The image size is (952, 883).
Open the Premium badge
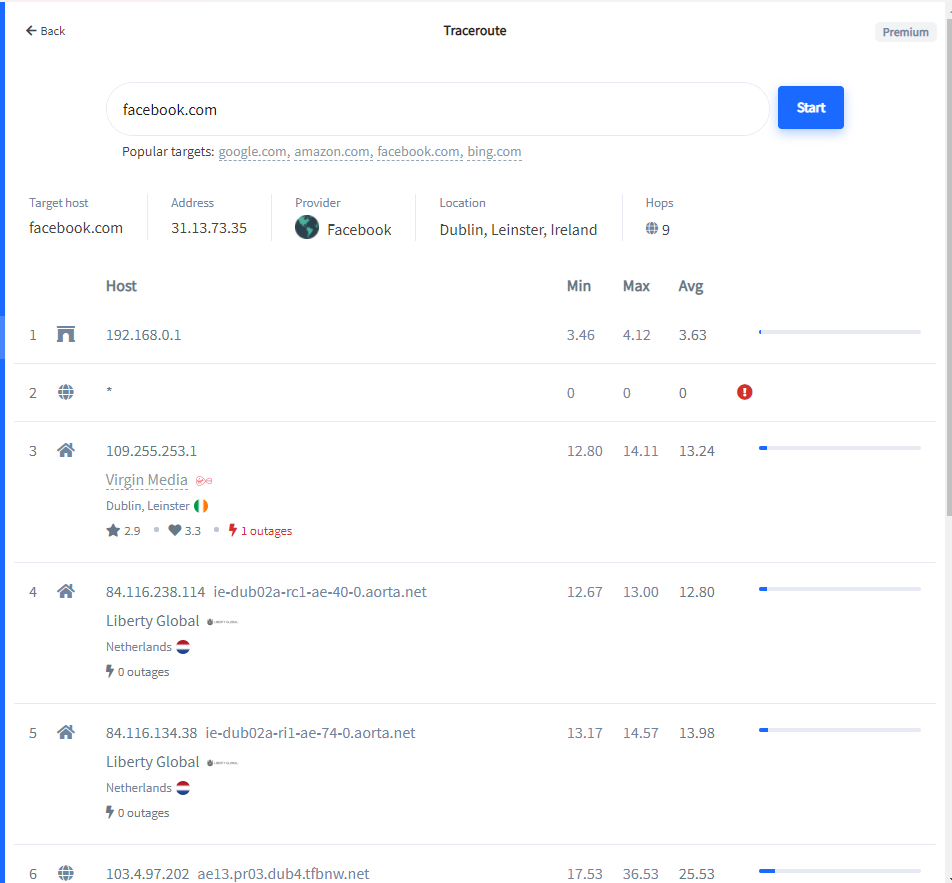pos(905,32)
